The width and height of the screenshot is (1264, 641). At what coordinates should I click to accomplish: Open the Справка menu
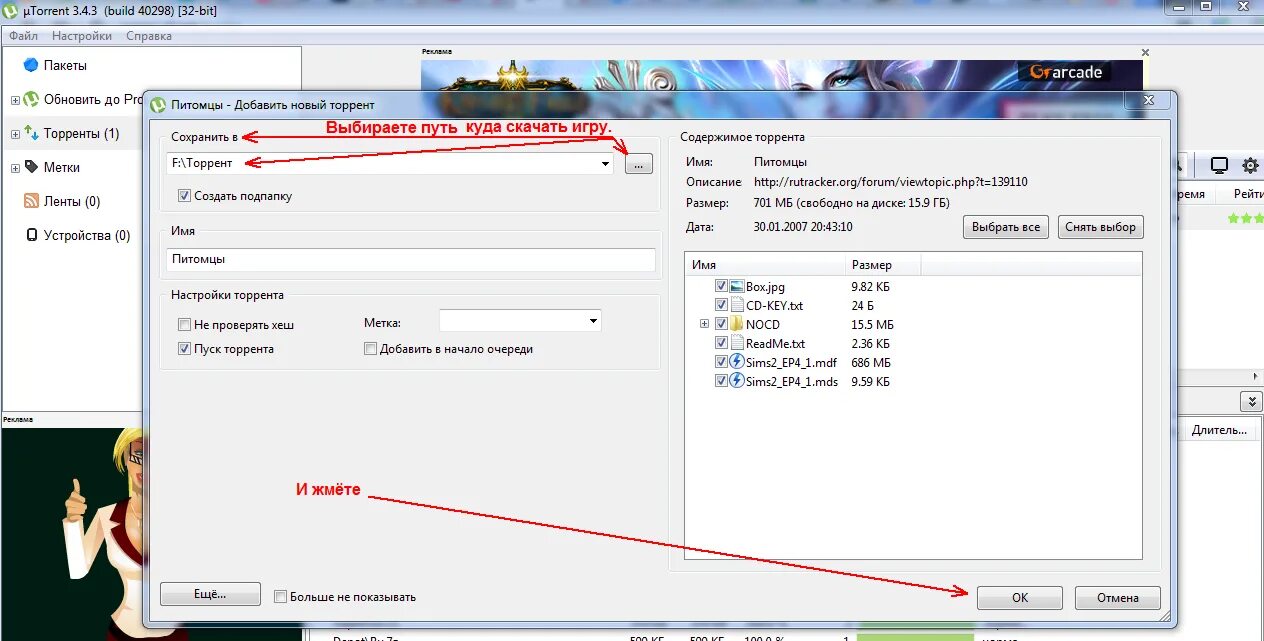[x=149, y=36]
